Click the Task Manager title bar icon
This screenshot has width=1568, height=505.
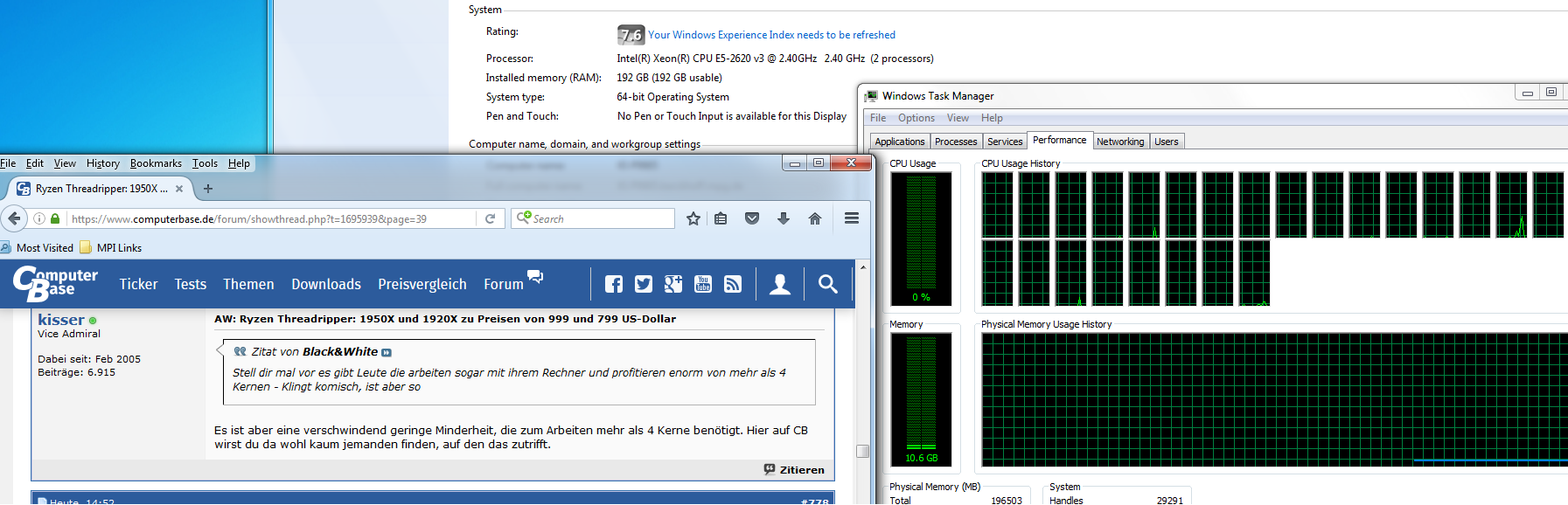[871, 96]
